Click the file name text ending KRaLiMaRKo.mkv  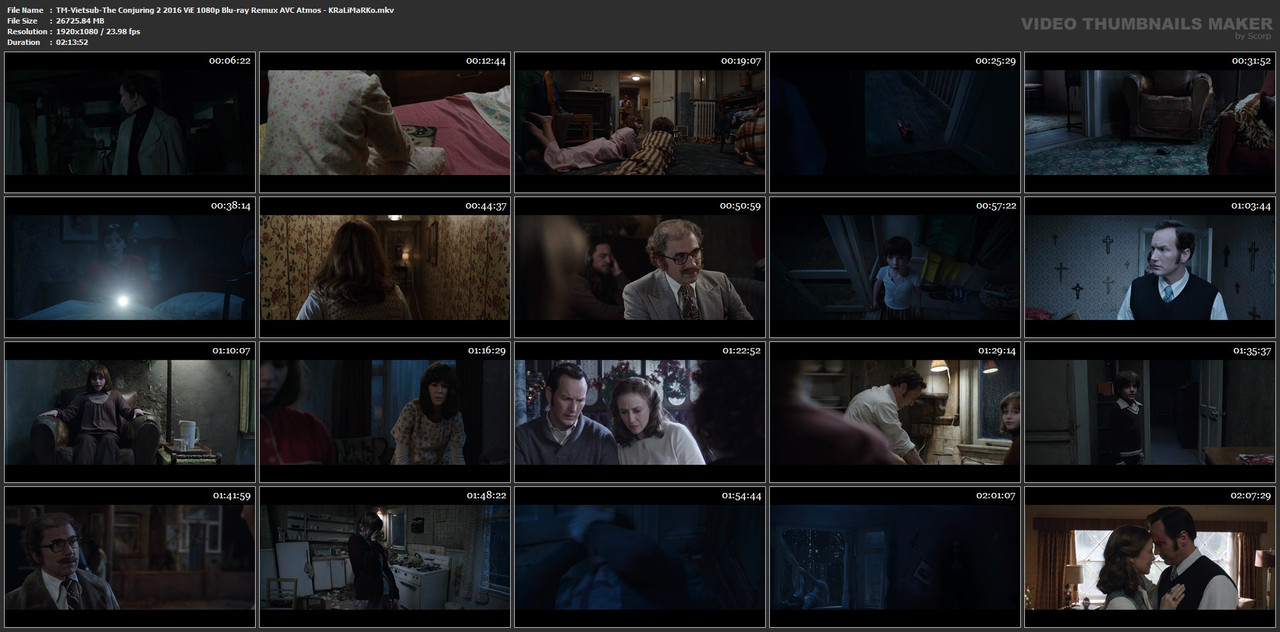[x=225, y=10]
